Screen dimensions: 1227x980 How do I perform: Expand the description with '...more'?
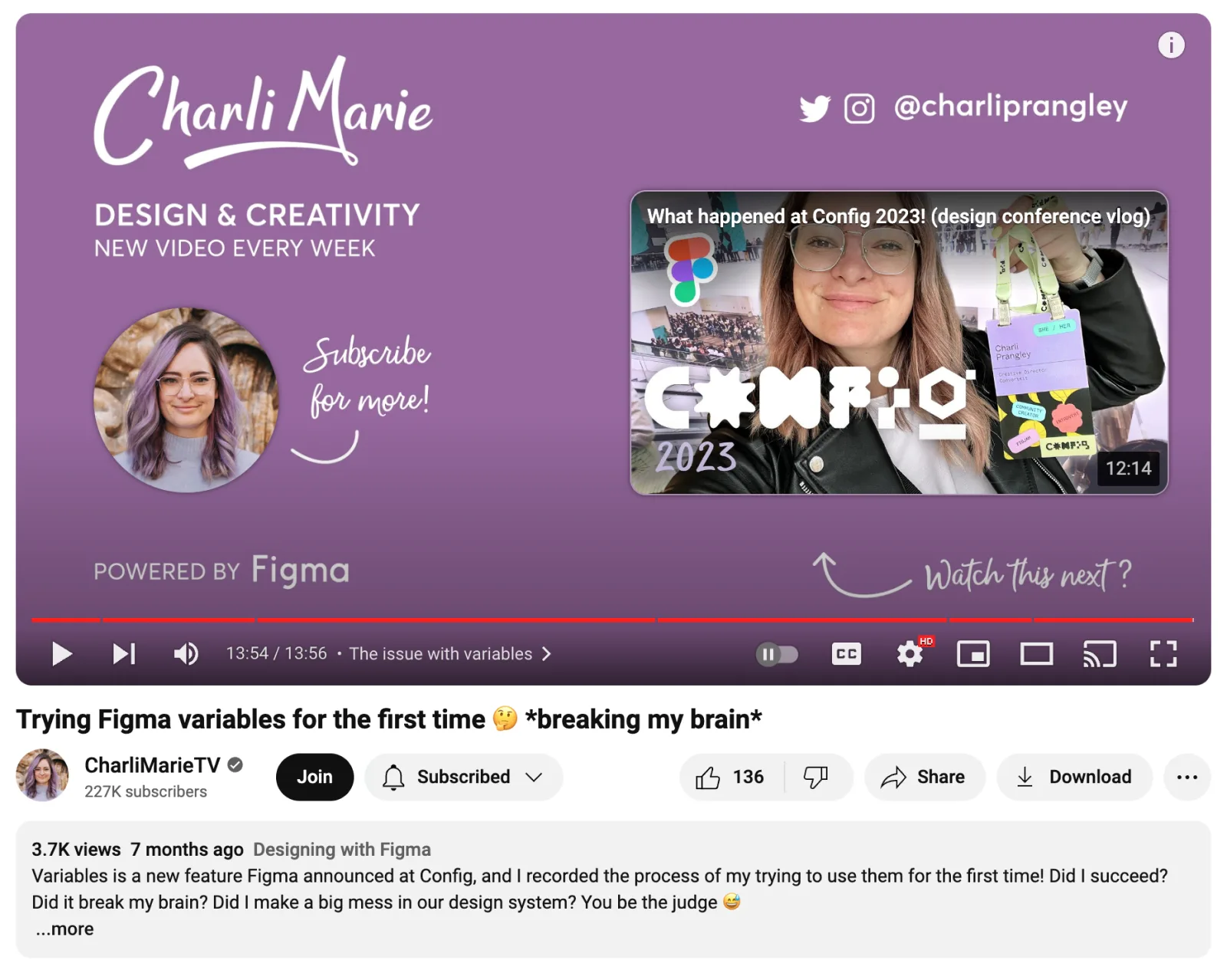click(65, 929)
